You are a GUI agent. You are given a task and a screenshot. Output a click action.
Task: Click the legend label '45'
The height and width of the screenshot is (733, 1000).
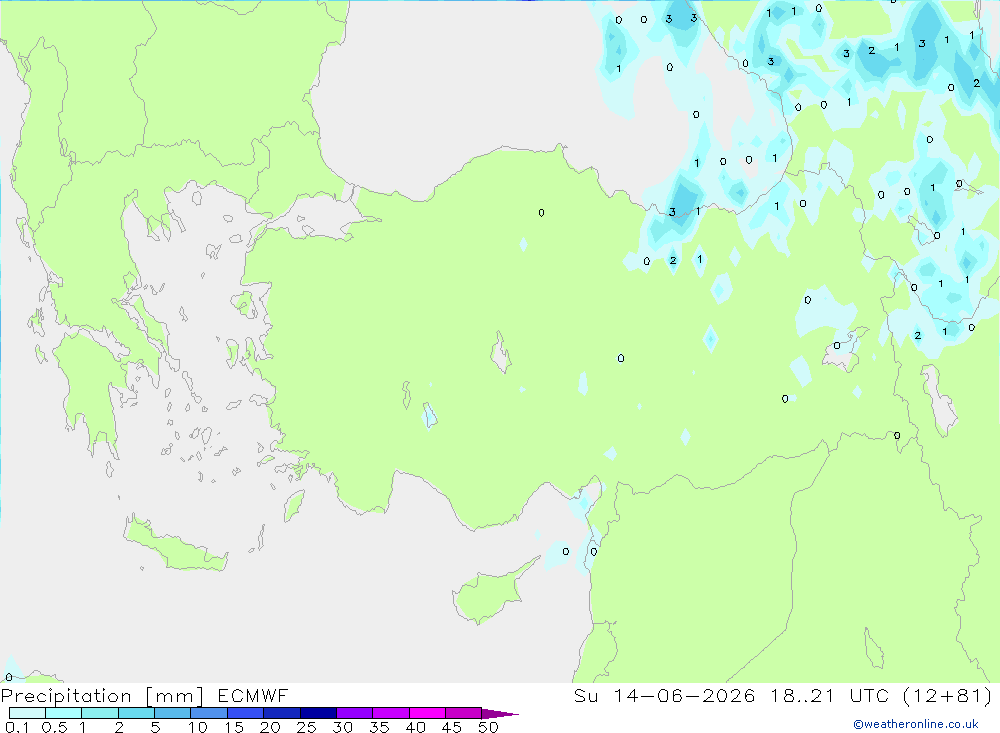tap(452, 727)
